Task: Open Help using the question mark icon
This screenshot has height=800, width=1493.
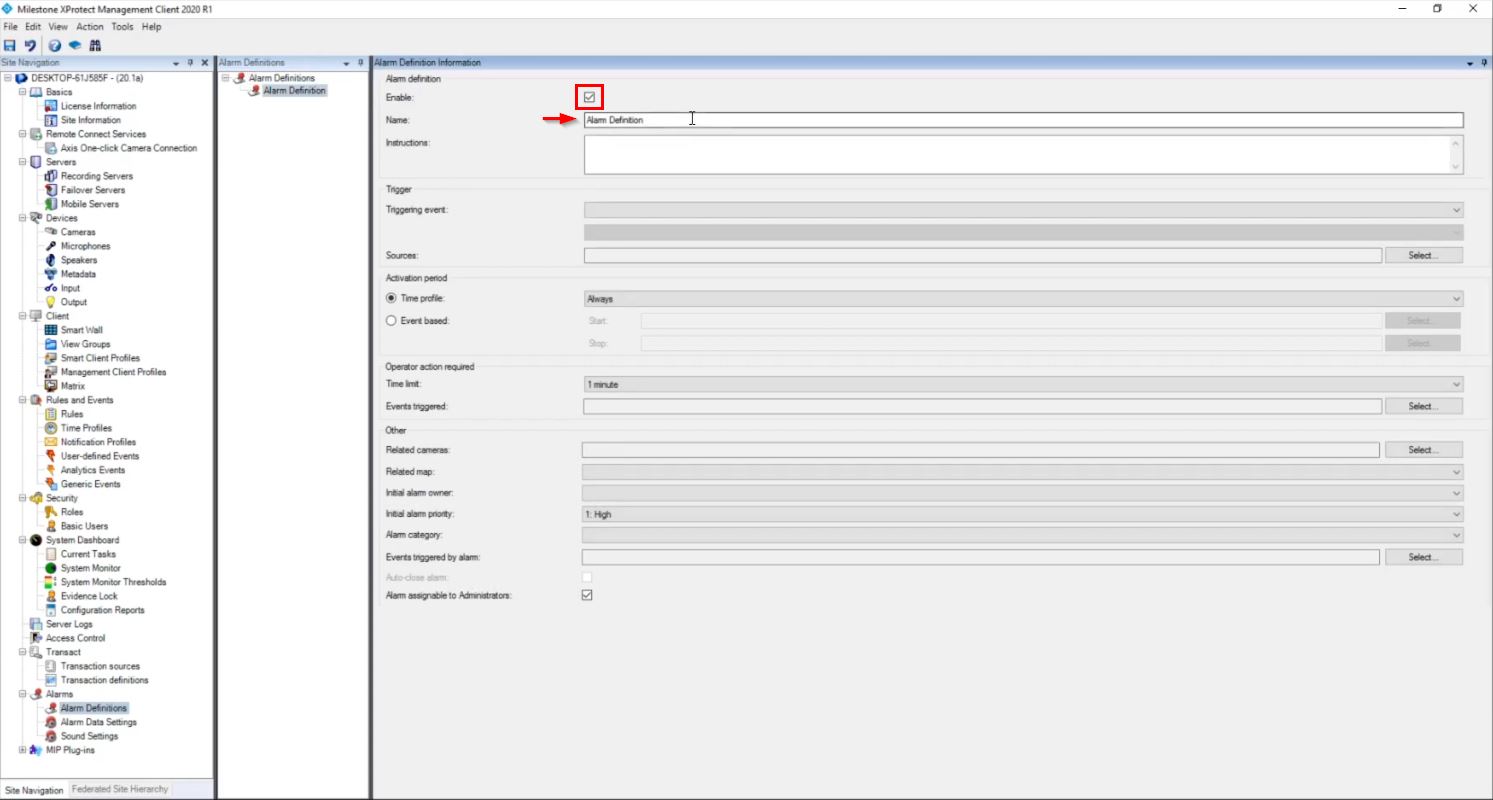Action: coord(55,45)
